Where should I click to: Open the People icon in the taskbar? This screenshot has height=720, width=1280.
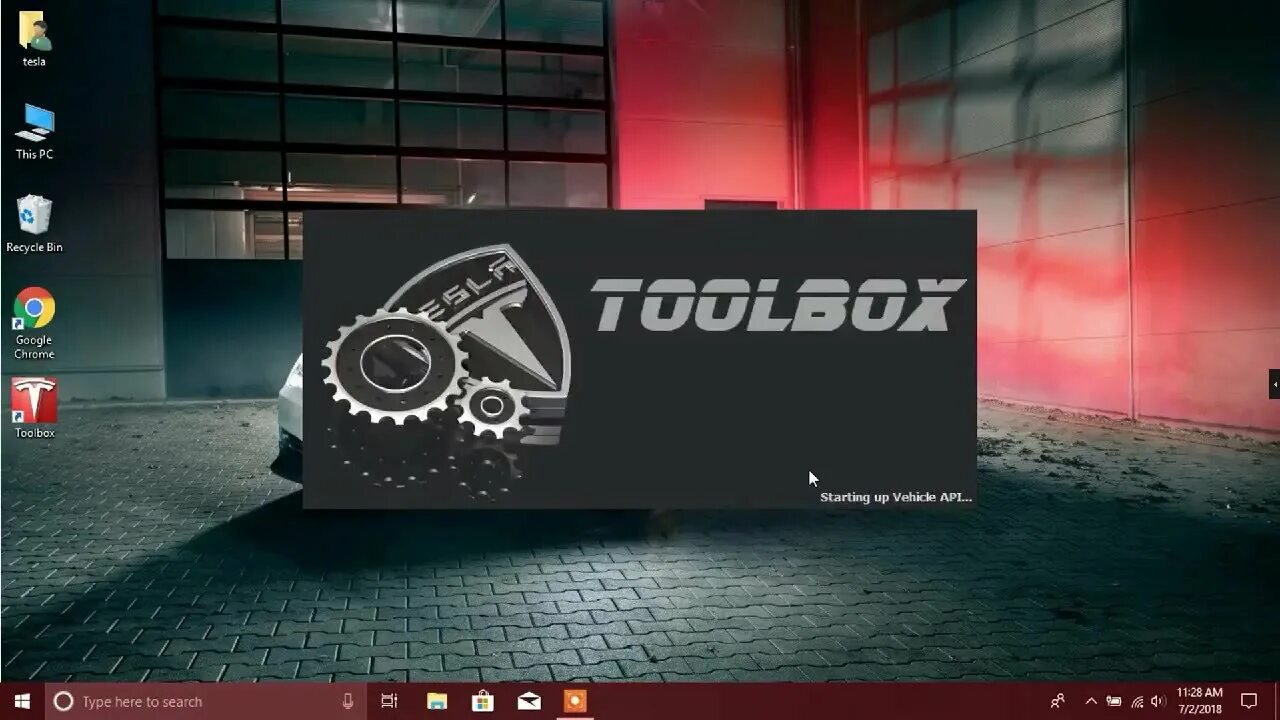click(1057, 701)
